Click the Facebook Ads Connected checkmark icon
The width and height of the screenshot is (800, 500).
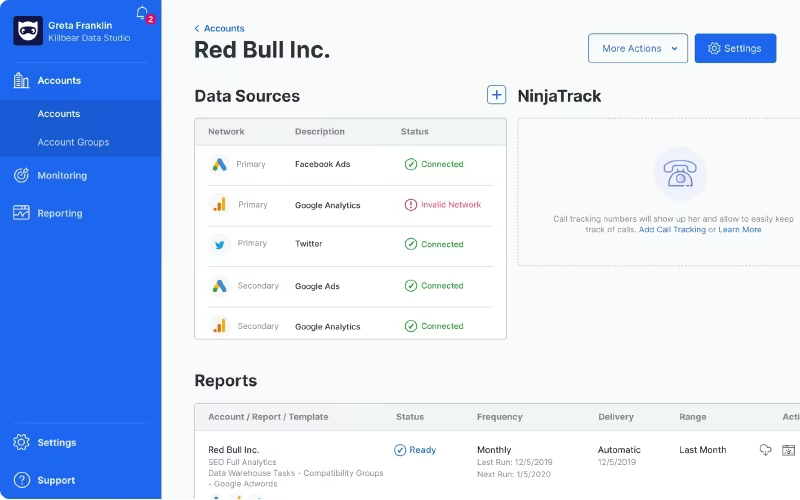[411, 164]
